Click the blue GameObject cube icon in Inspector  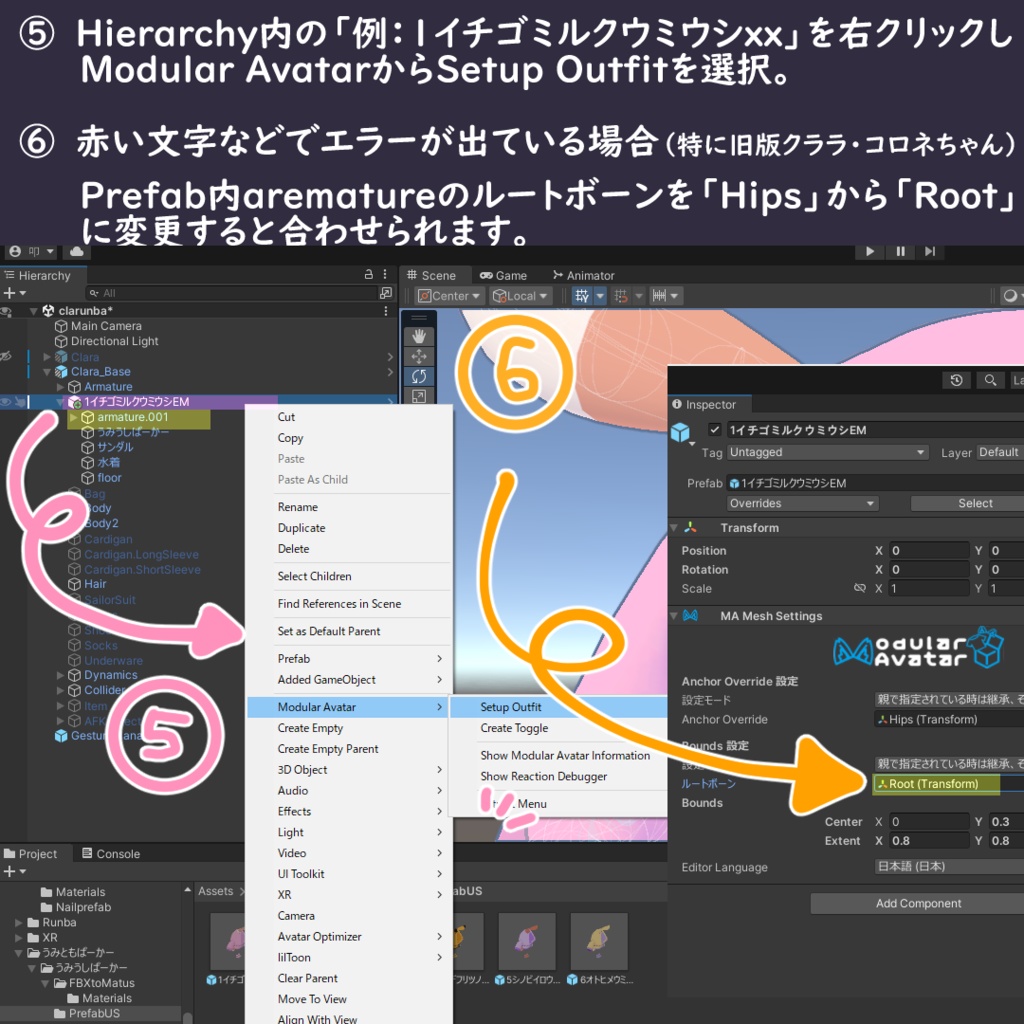point(680,432)
